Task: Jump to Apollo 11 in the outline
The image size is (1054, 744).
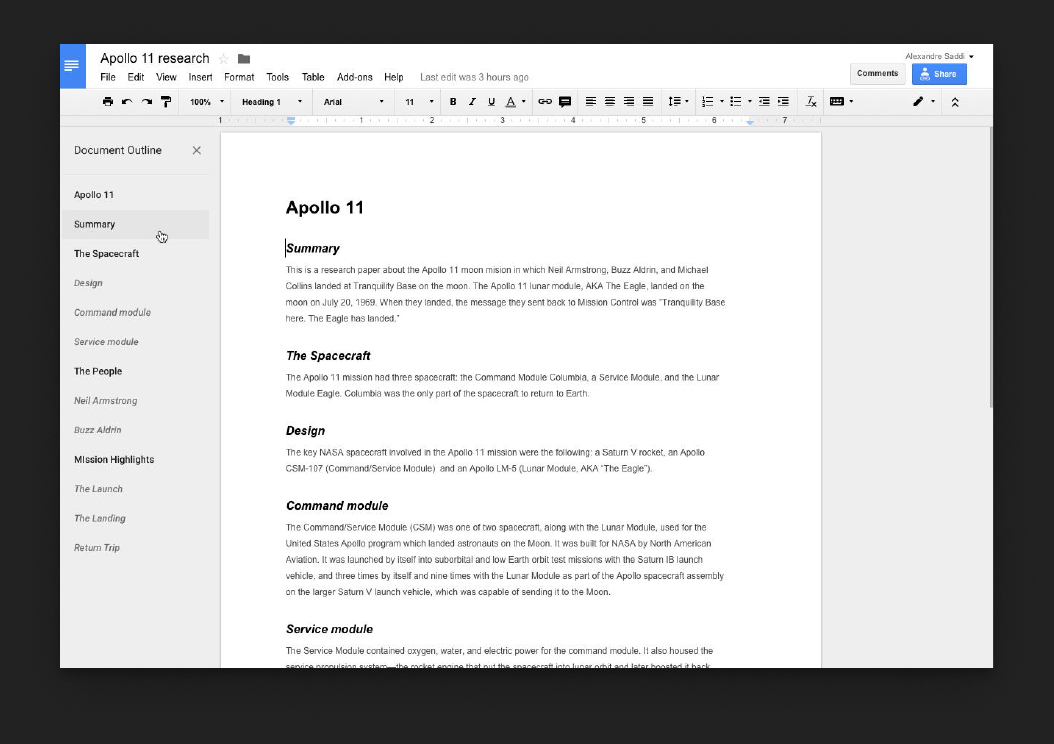Action: (94, 195)
